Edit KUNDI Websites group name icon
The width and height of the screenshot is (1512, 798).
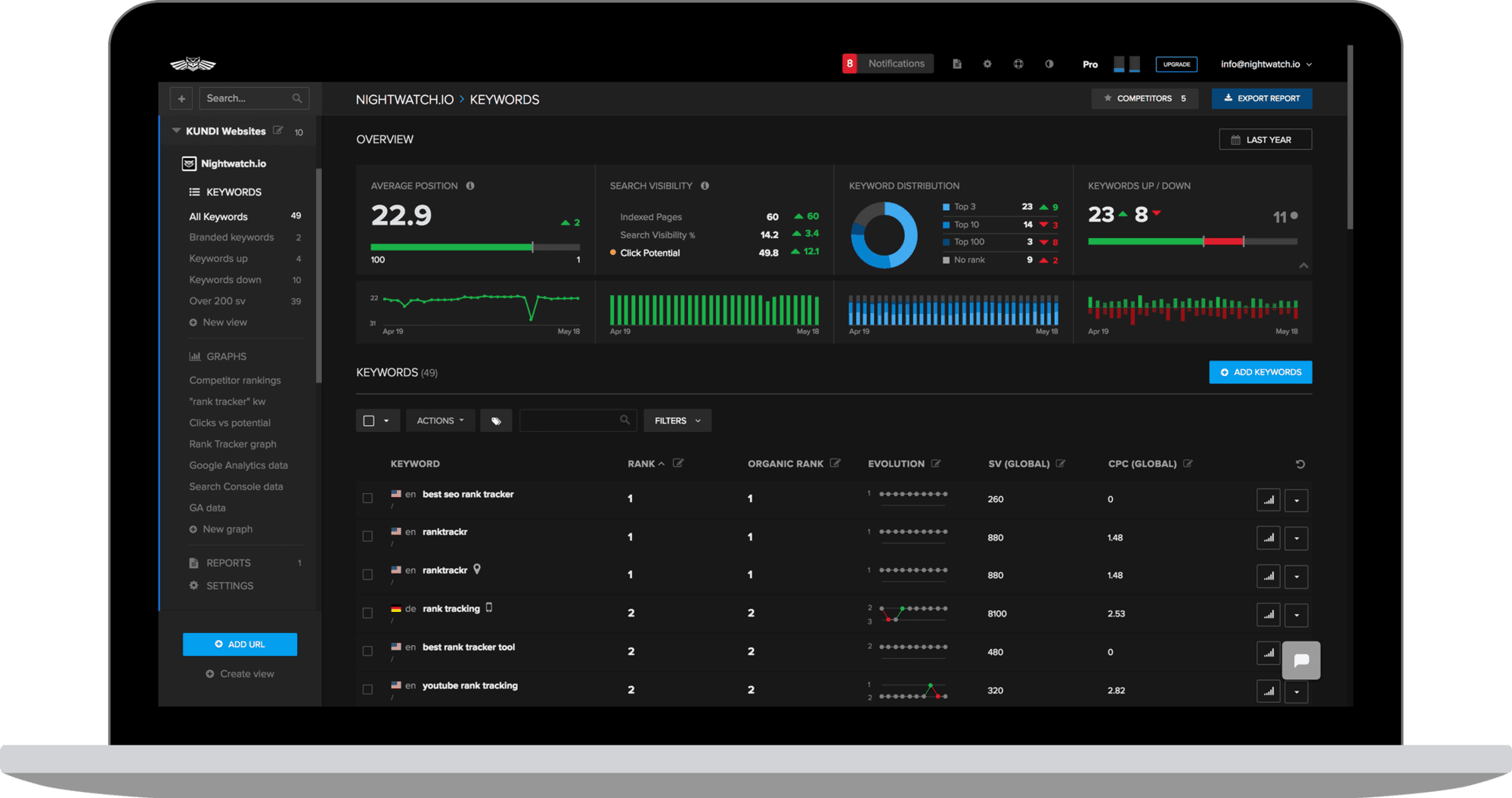(278, 131)
